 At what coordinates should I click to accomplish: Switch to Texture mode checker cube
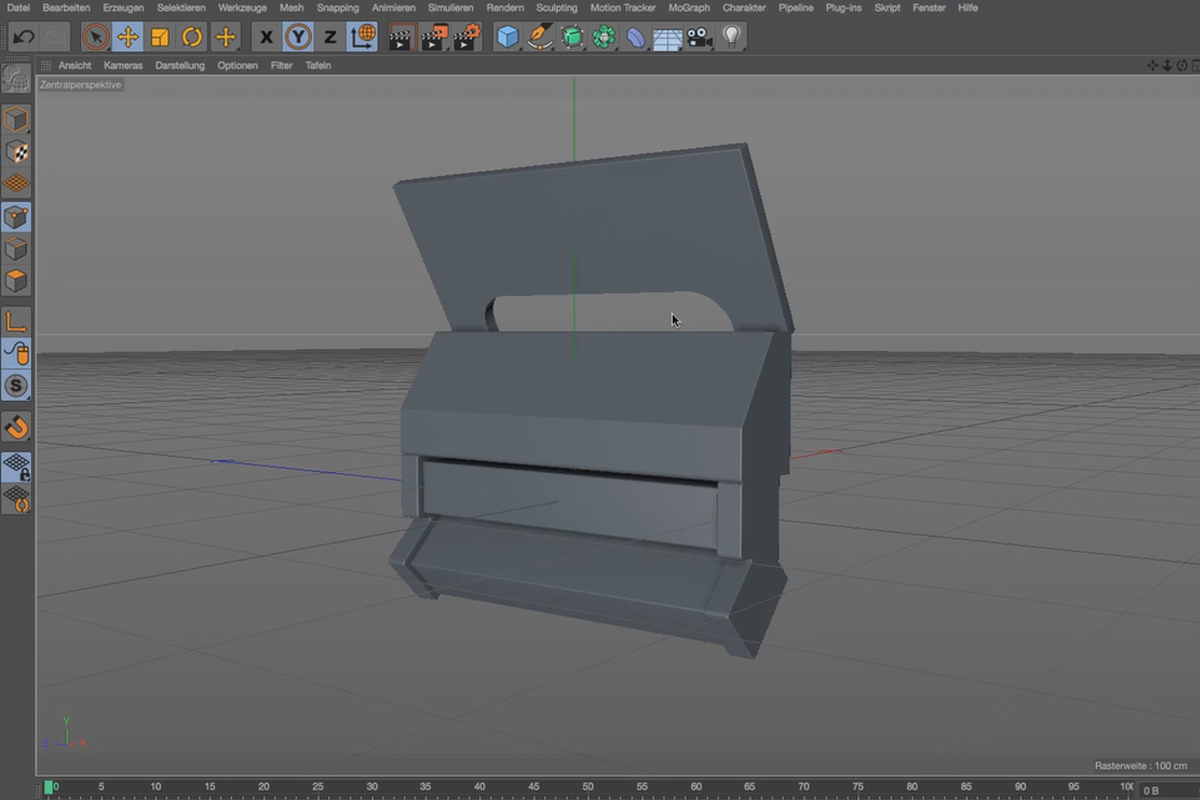(x=16, y=153)
